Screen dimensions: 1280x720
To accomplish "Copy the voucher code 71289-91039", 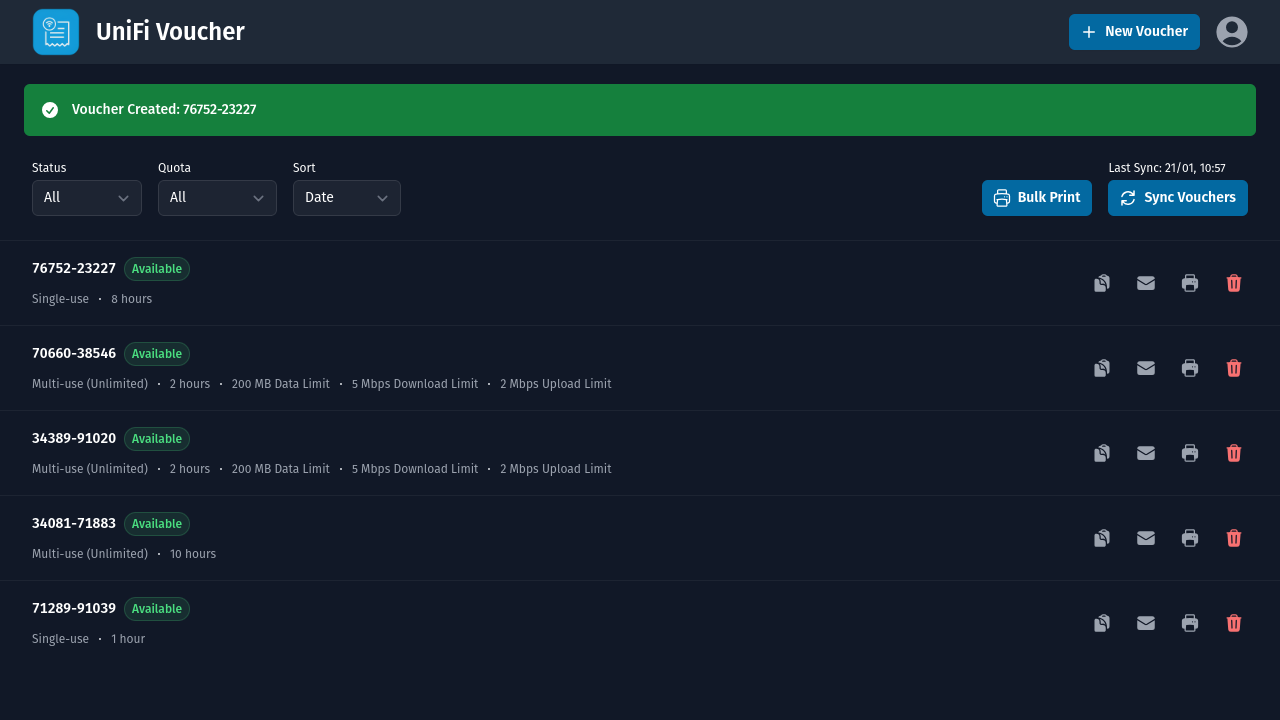I will click(1101, 623).
